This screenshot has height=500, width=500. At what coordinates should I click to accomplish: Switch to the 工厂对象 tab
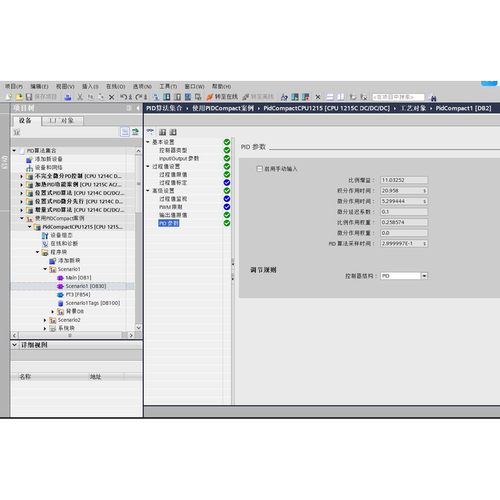(x=61, y=121)
